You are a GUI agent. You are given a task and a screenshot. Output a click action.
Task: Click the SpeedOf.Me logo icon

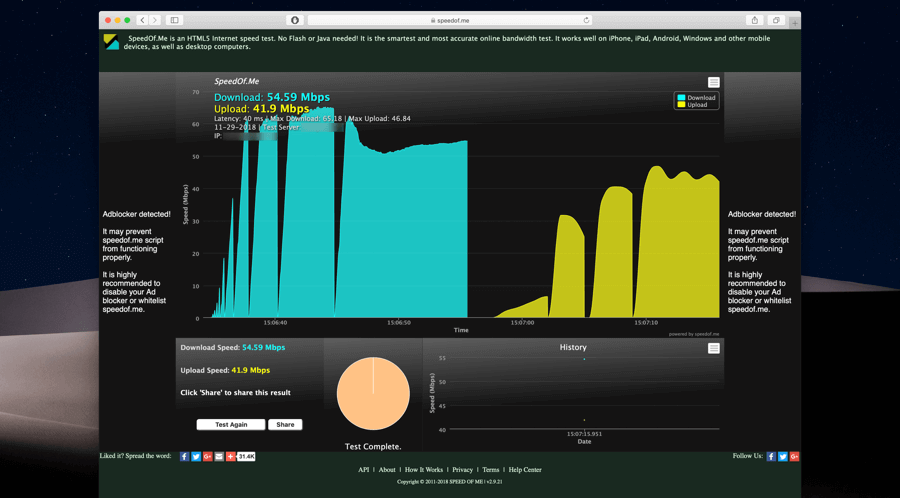[111, 42]
